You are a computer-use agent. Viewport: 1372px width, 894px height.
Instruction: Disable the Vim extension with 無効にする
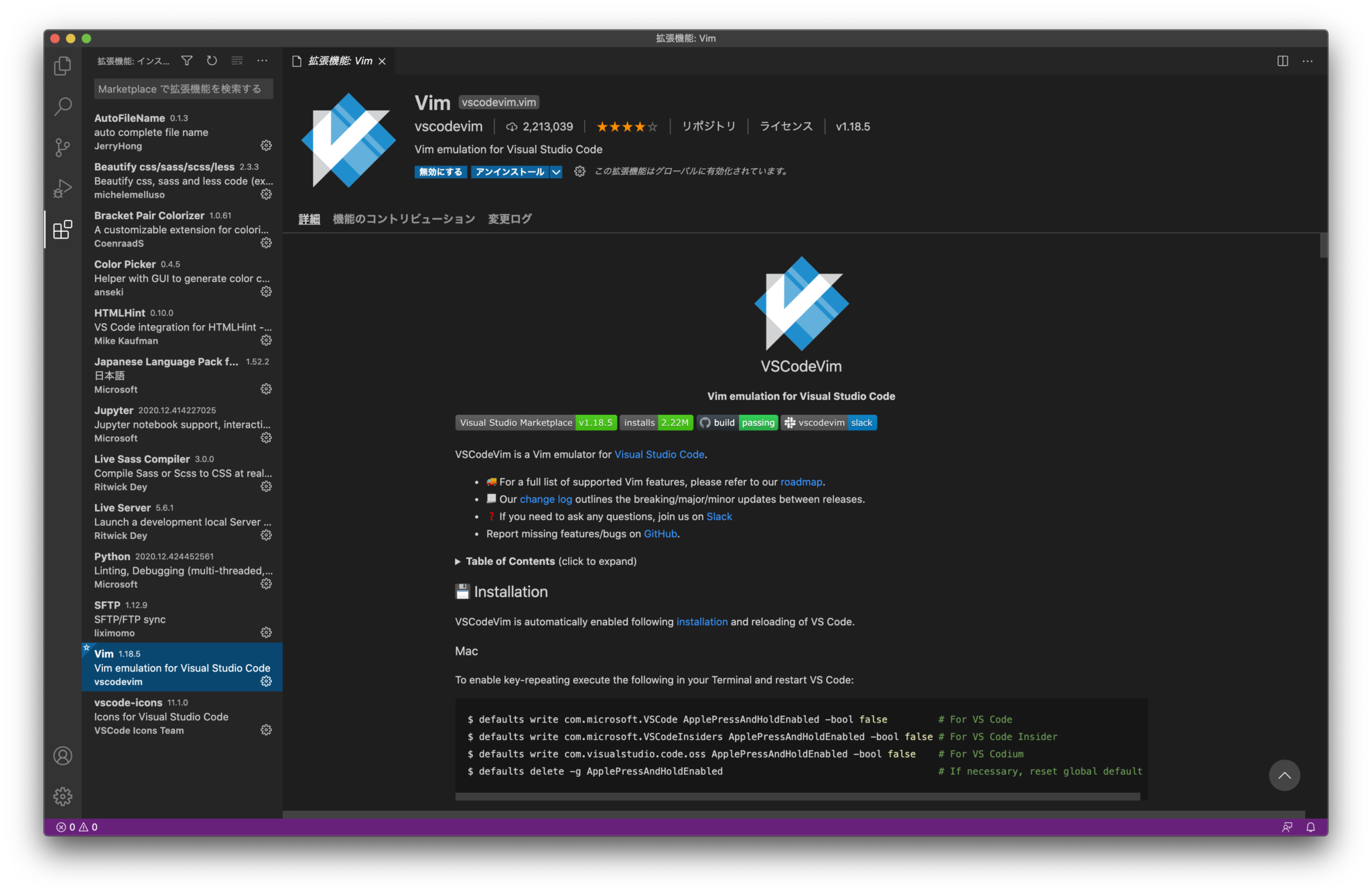(x=440, y=172)
